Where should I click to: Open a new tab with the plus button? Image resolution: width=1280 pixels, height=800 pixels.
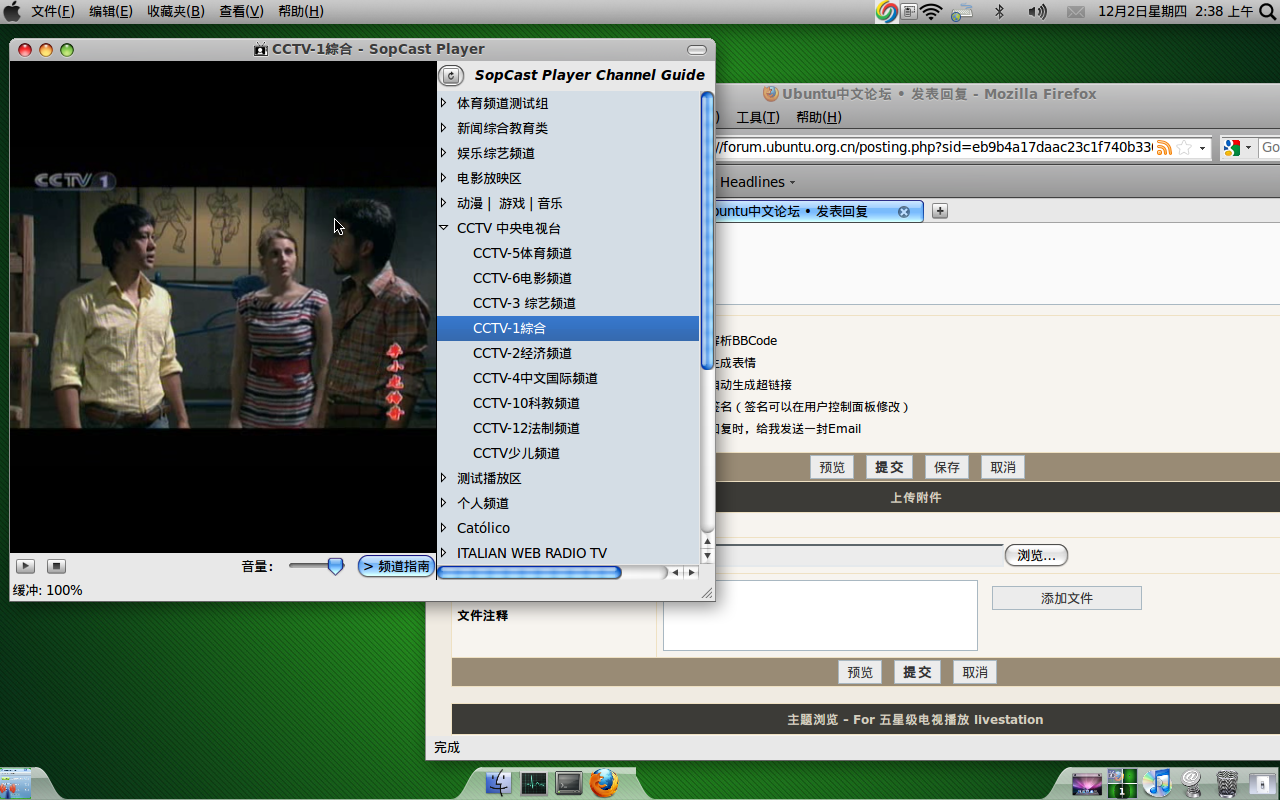click(940, 211)
